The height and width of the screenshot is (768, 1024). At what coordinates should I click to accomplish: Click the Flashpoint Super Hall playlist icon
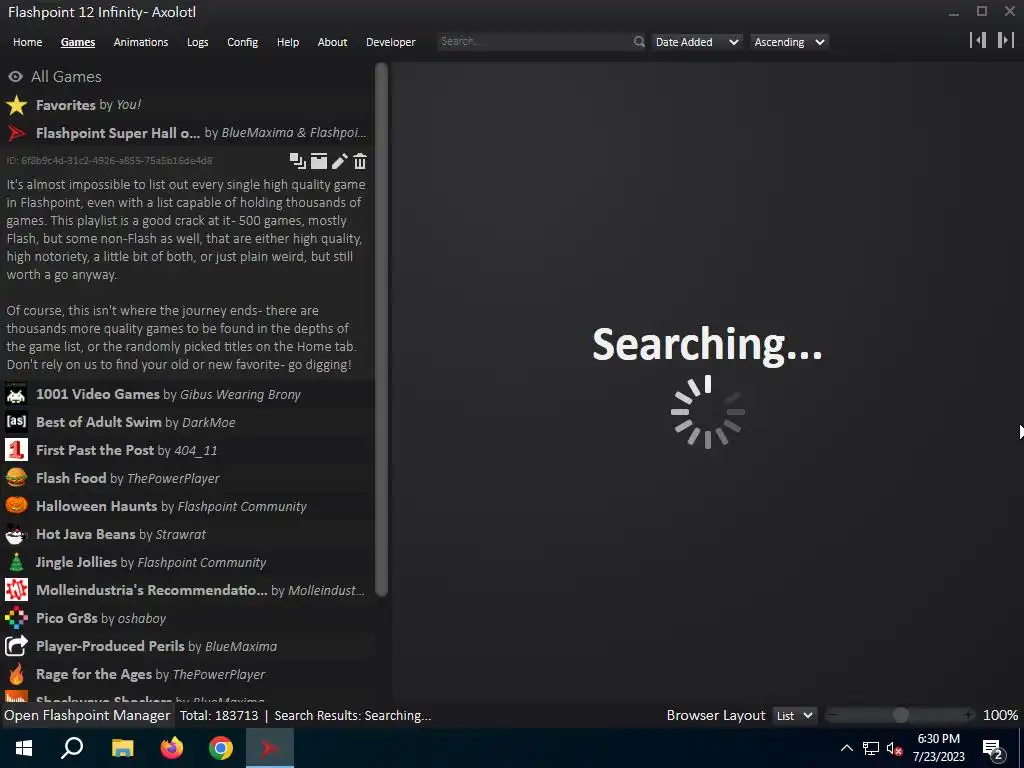click(x=16, y=133)
